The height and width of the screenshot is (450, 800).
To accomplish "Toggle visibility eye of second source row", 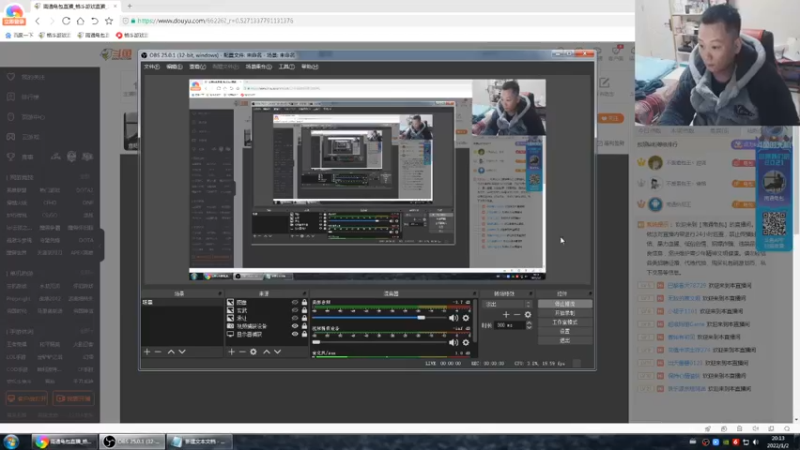I will coord(294,310).
